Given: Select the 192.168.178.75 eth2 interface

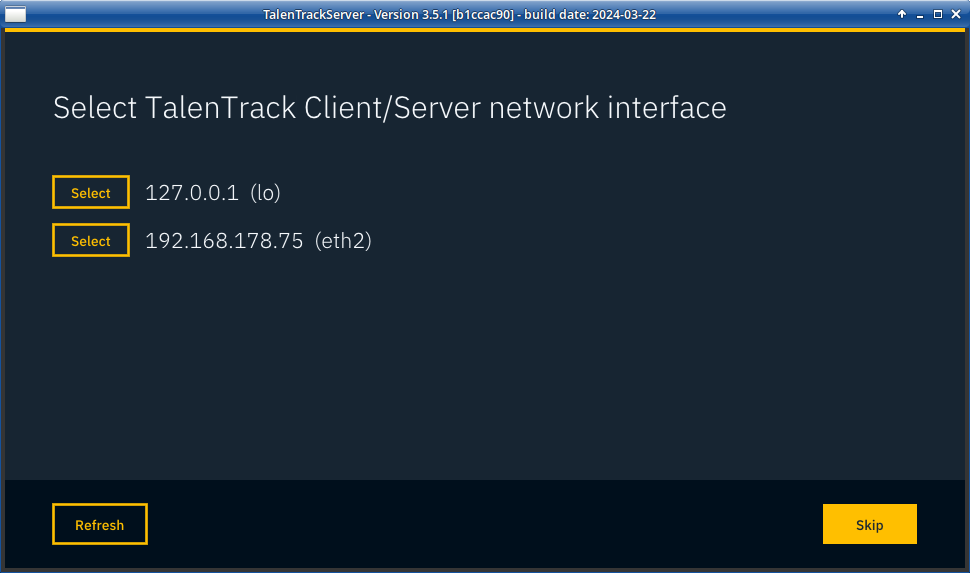Looking at the screenshot, I should click(91, 241).
